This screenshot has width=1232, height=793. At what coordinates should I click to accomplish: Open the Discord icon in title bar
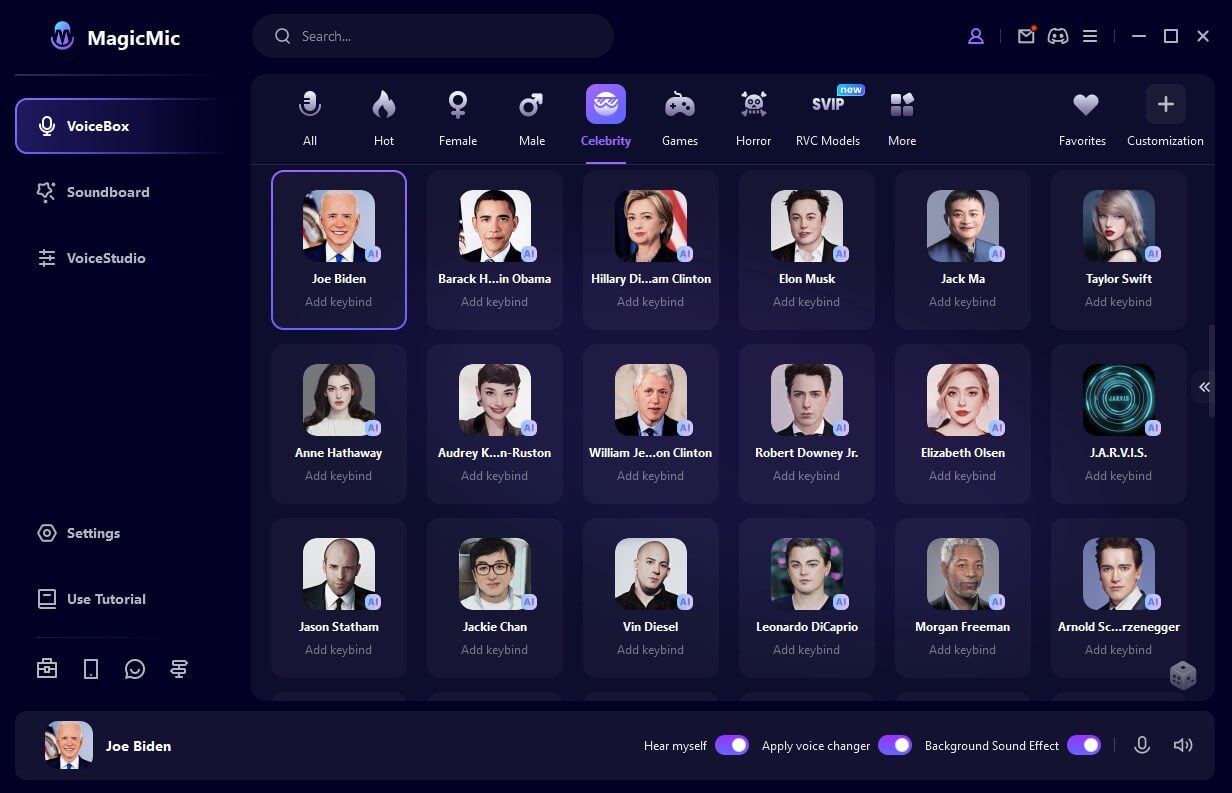[1057, 36]
